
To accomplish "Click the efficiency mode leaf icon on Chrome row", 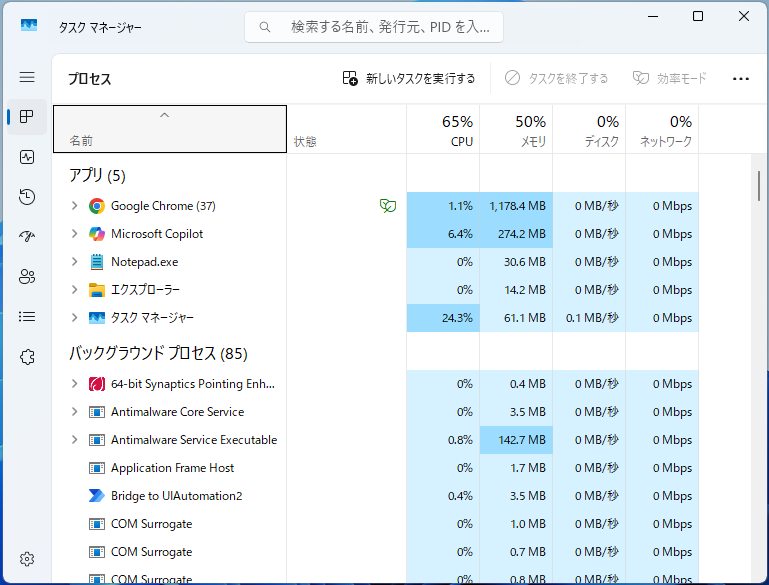I will pyautogui.click(x=387, y=206).
